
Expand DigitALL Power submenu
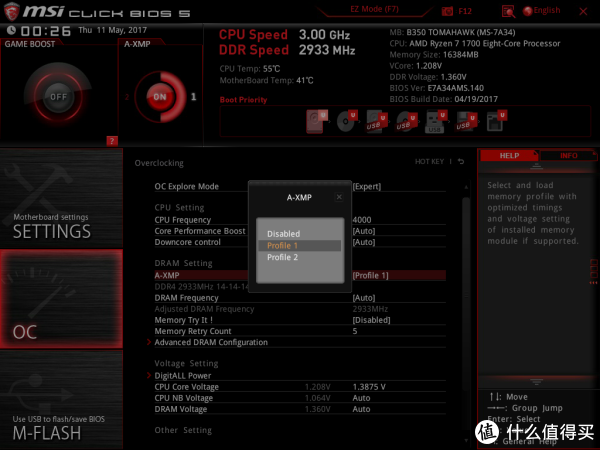(183, 376)
